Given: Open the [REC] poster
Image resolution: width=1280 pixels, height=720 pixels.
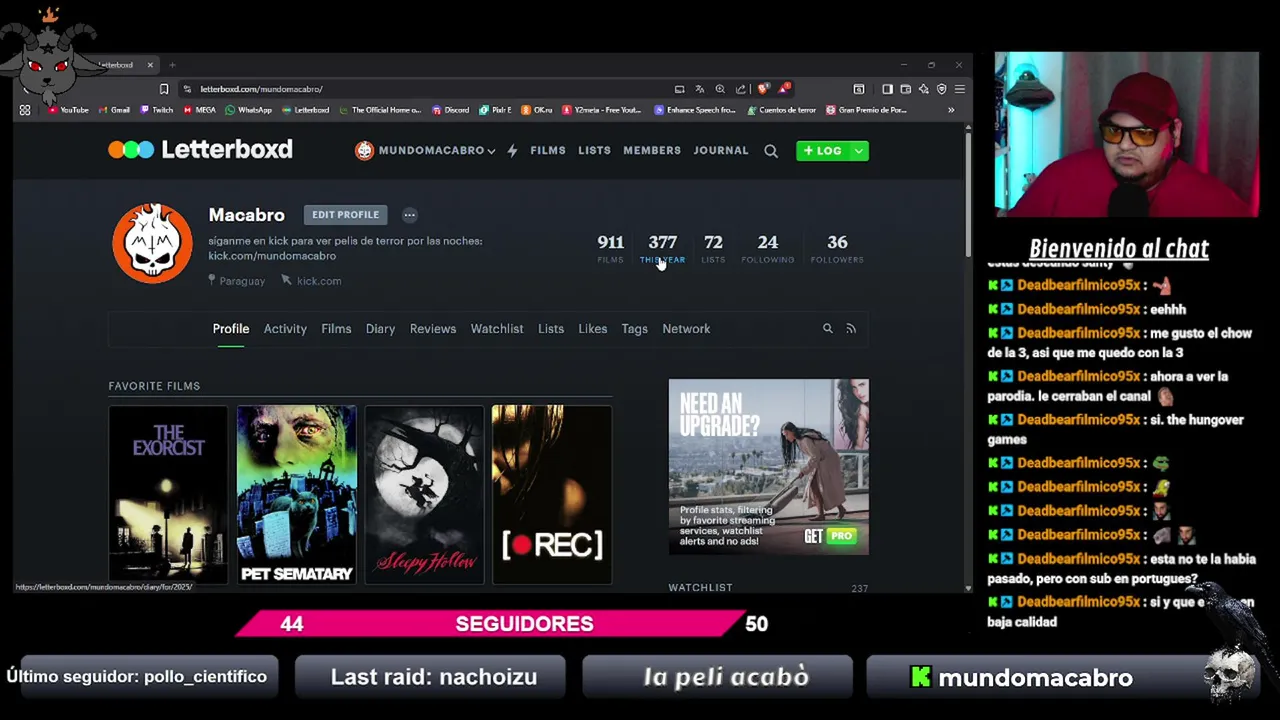Looking at the screenshot, I should (552, 494).
